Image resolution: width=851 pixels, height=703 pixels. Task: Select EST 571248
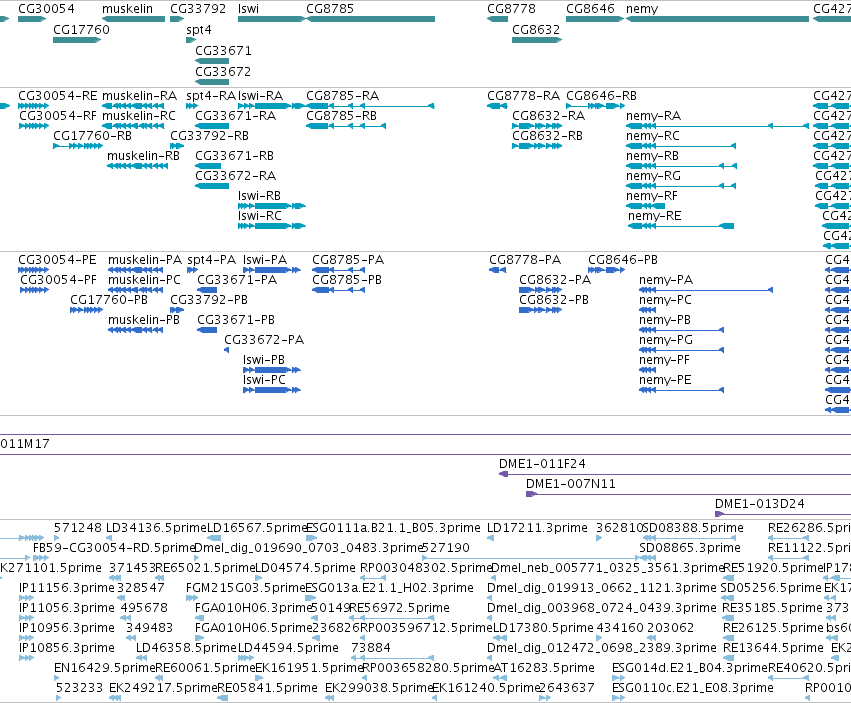pos(78,528)
